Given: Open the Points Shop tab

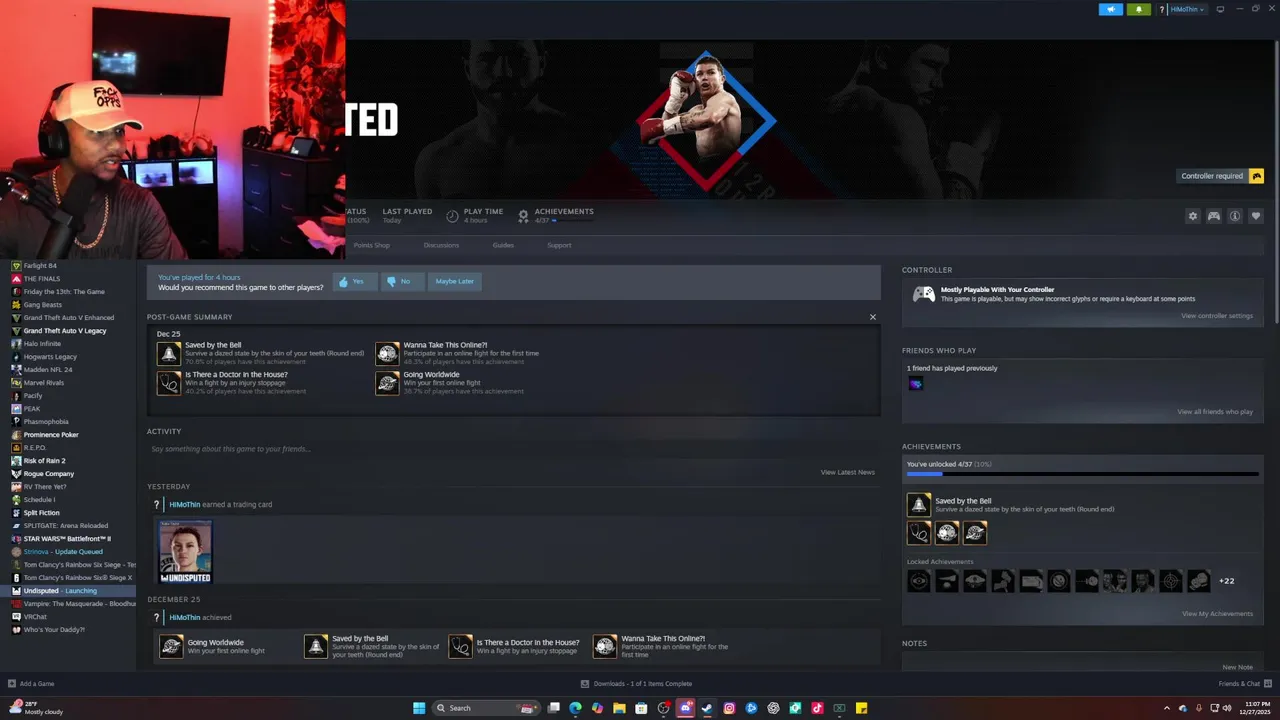Looking at the screenshot, I should (x=372, y=245).
